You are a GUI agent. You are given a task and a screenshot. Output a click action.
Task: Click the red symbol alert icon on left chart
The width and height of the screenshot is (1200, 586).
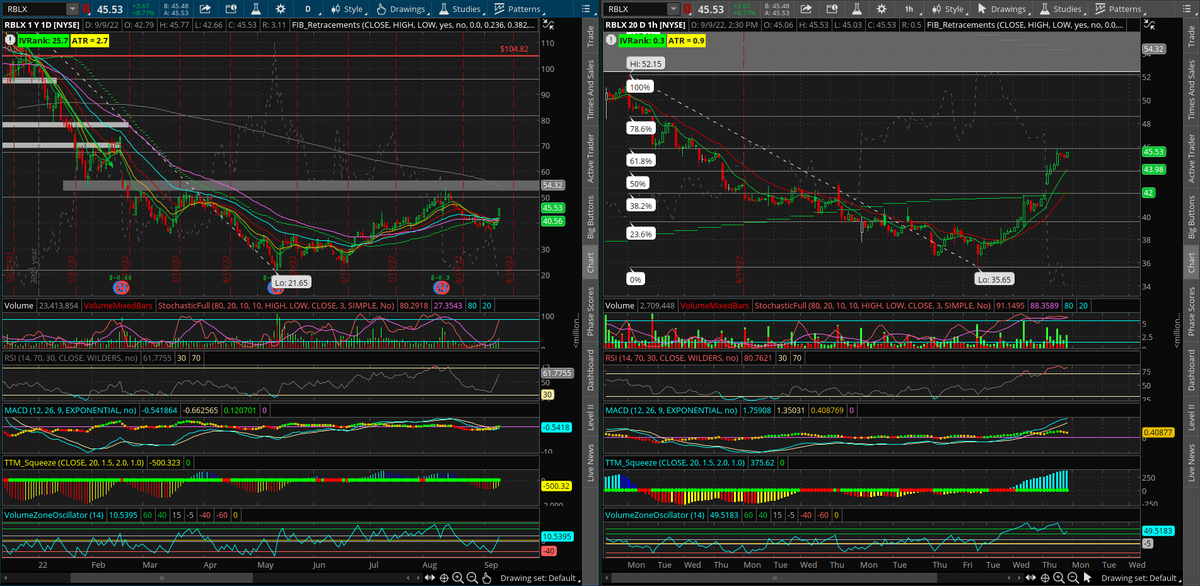86,9
